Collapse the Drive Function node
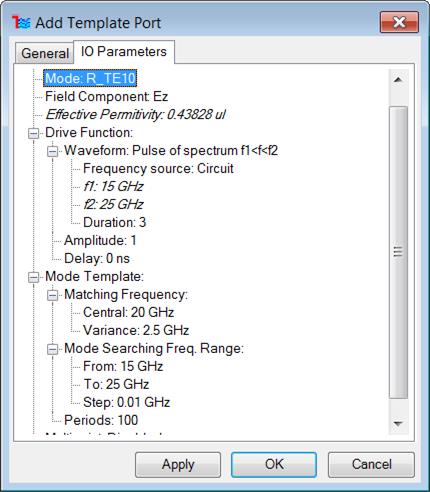Image resolution: width=430 pixels, height=492 pixels. [x=33, y=133]
